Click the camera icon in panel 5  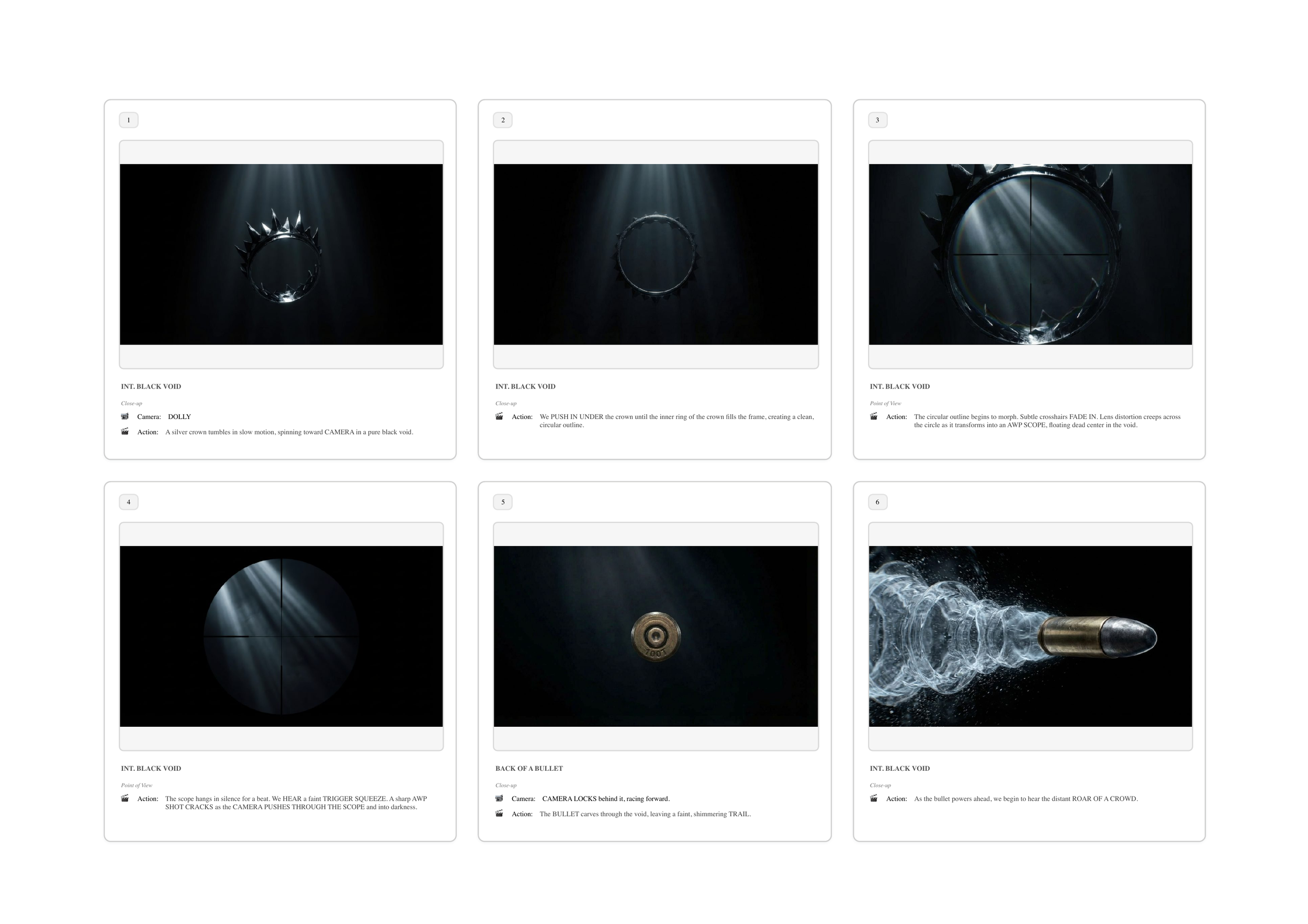click(499, 798)
